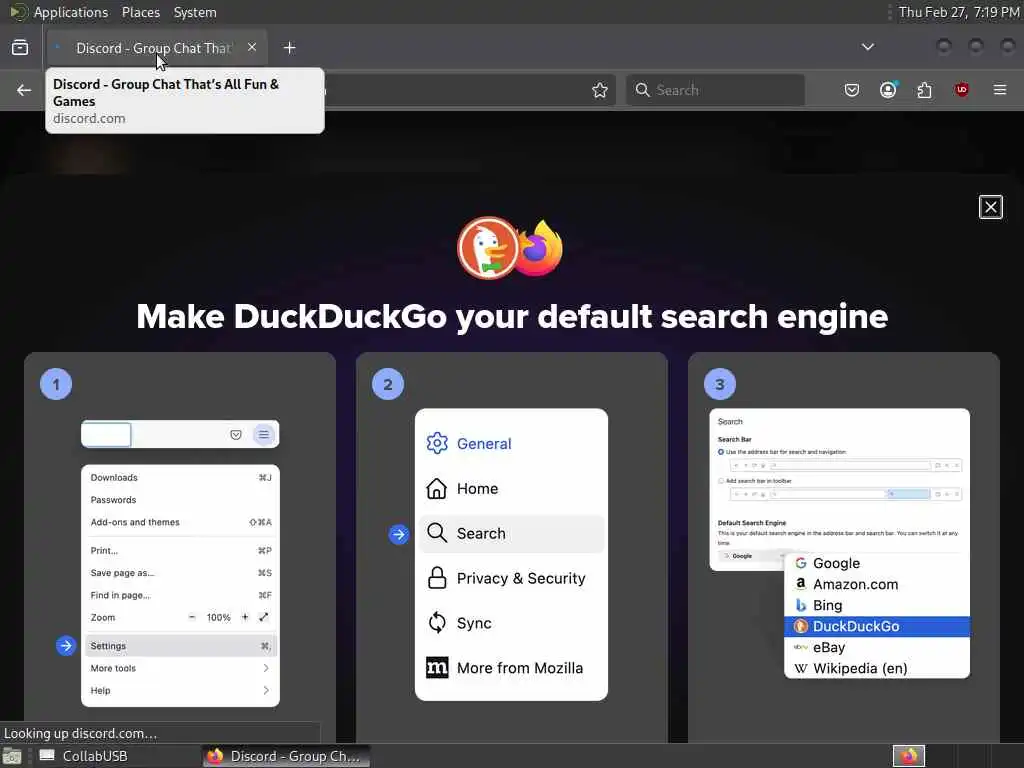
Task: Click the Search item in step 2
Action: point(511,534)
